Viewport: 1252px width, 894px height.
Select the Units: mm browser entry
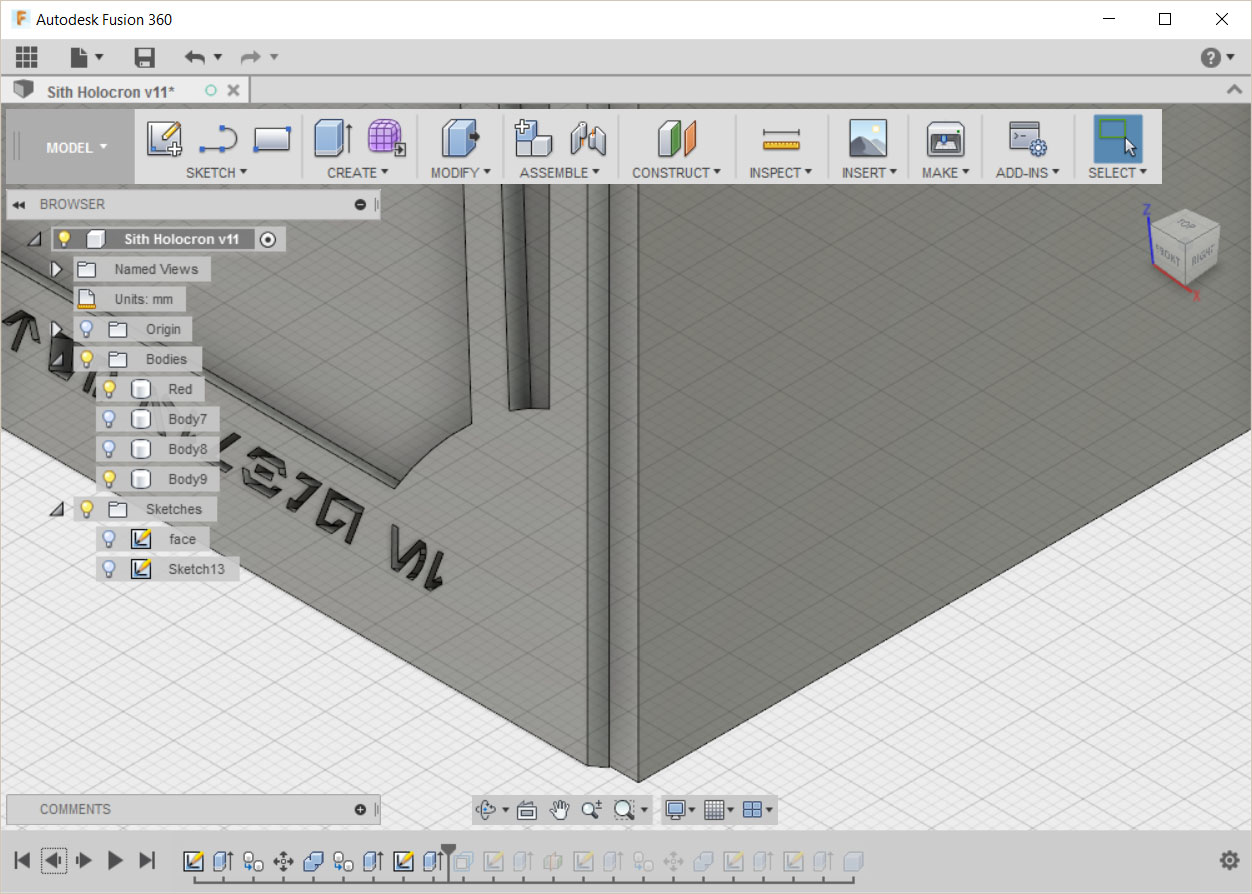click(130, 299)
